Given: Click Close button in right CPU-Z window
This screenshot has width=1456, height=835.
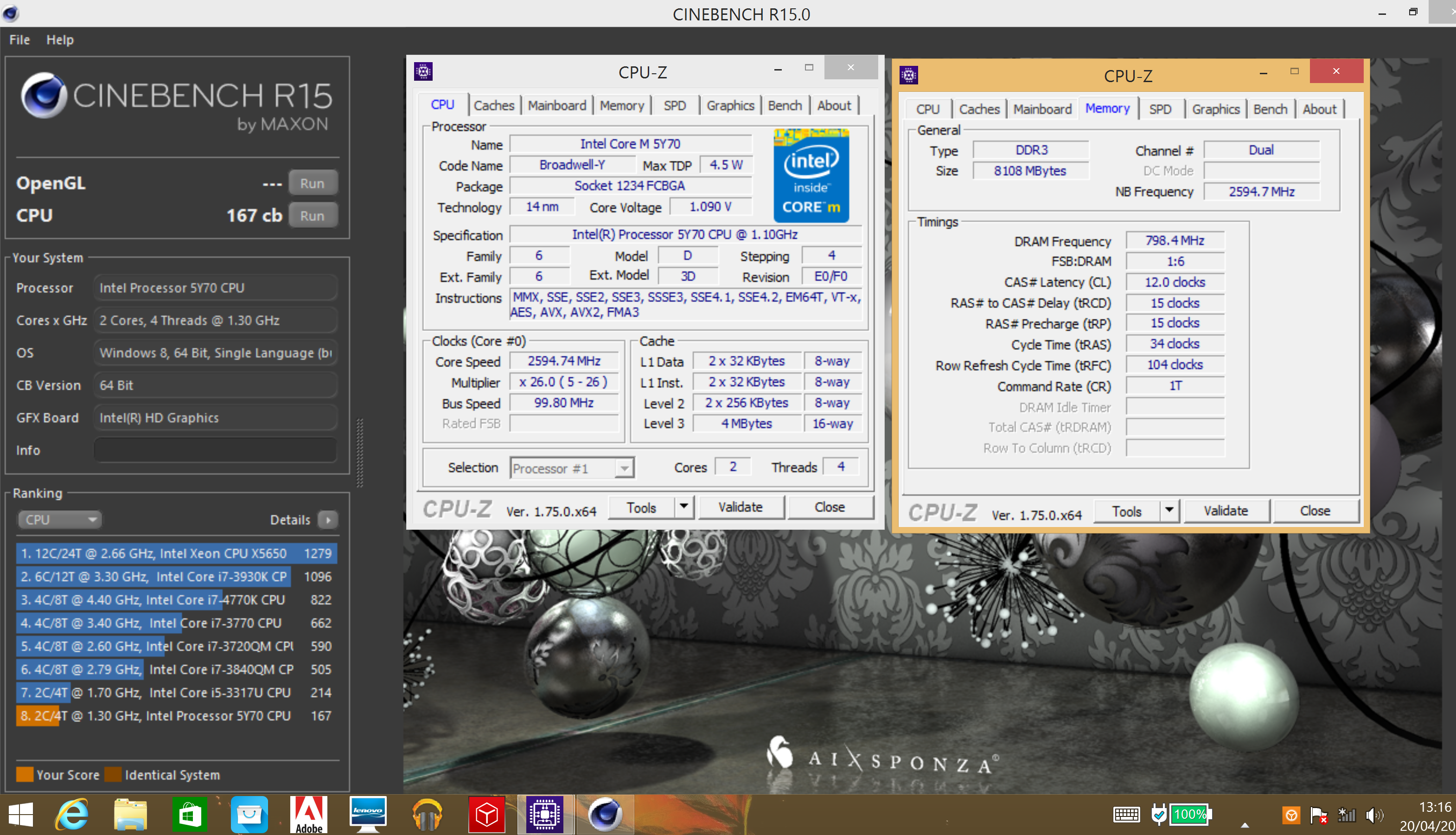Looking at the screenshot, I should pyautogui.click(x=1315, y=510).
